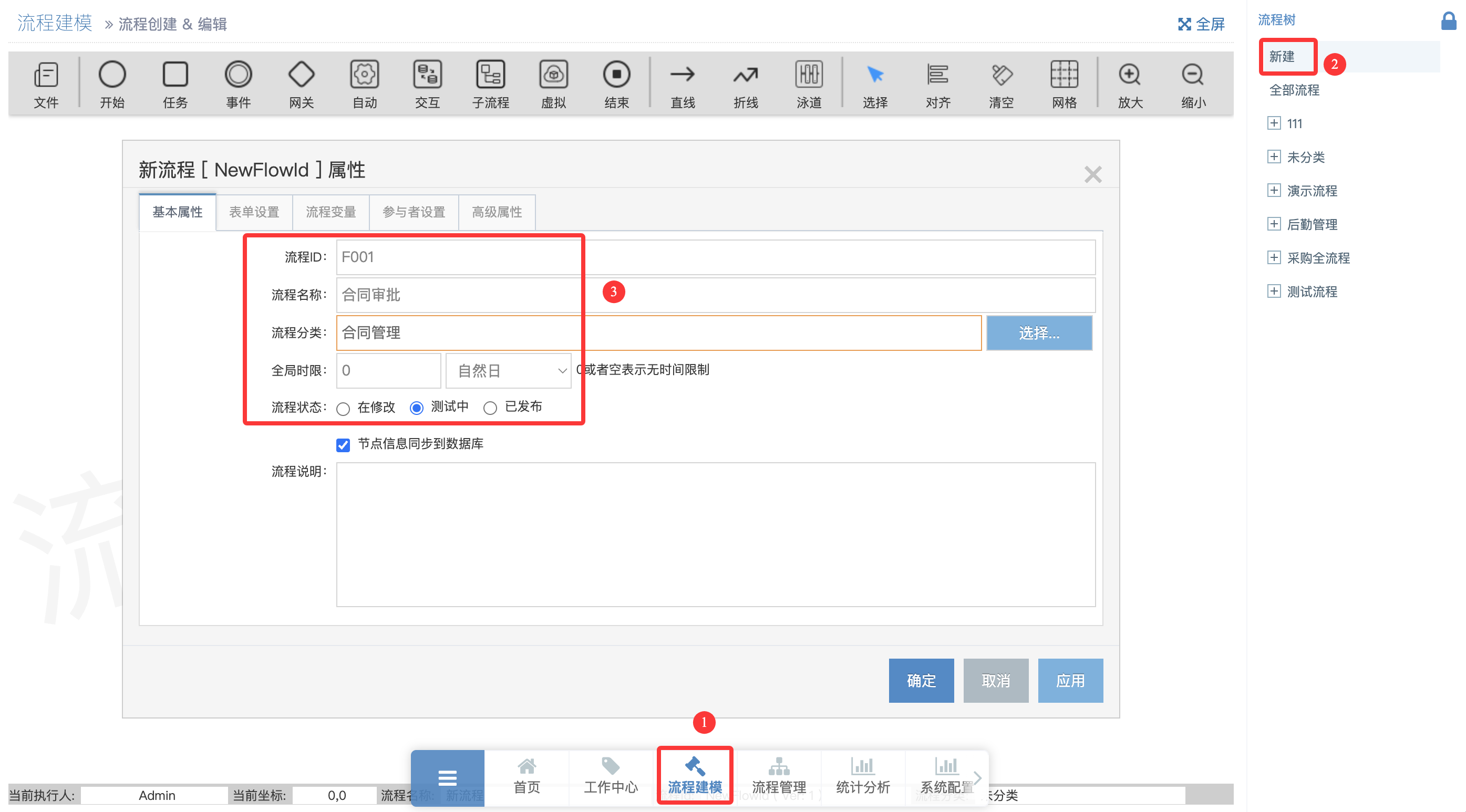1466x812 pixels.
Task: Select the 结束 end node tool
Action: [x=617, y=86]
